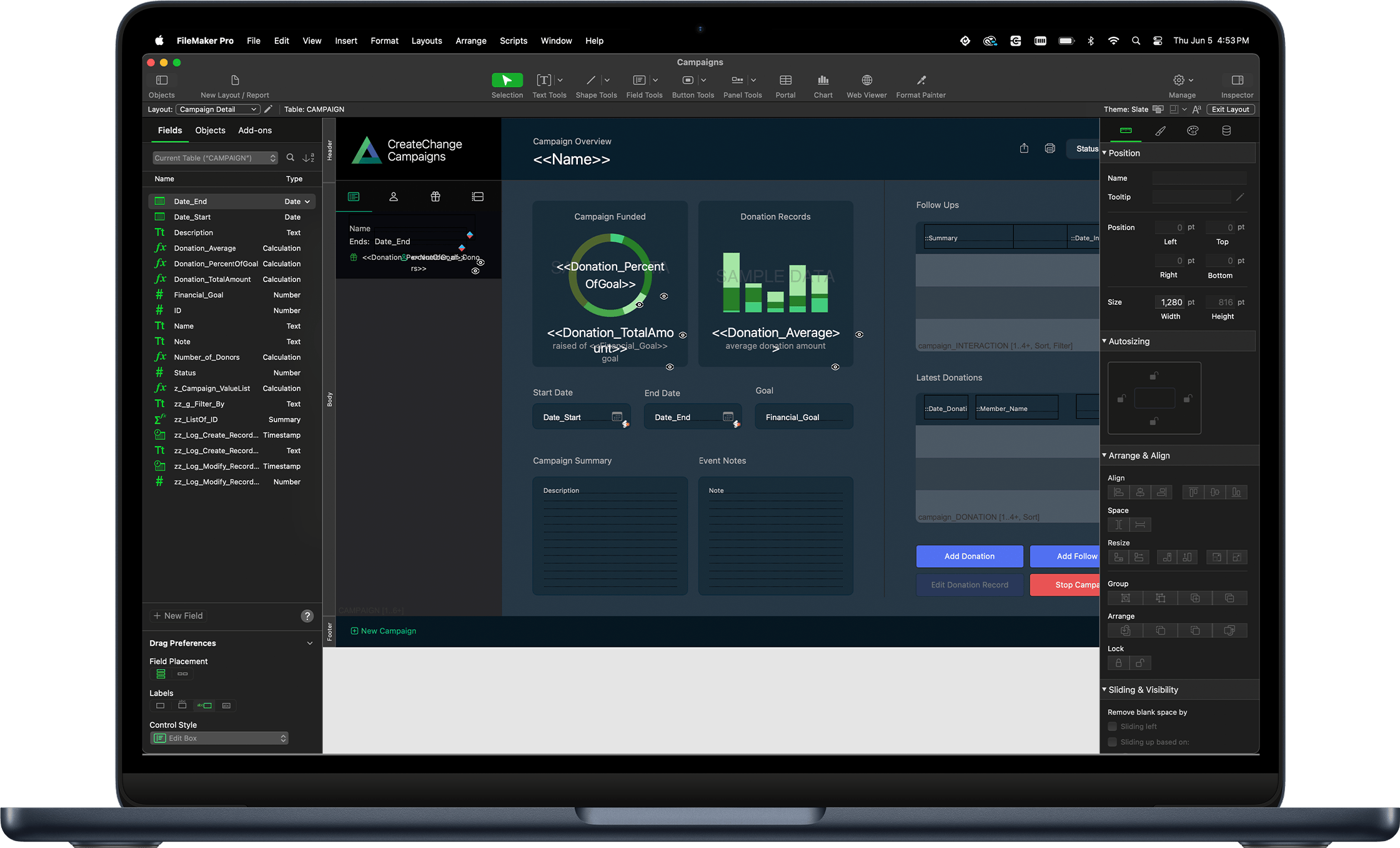The height and width of the screenshot is (848, 1400).
Task: Select the Portal tool in toolbar
Action: (785, 81)
